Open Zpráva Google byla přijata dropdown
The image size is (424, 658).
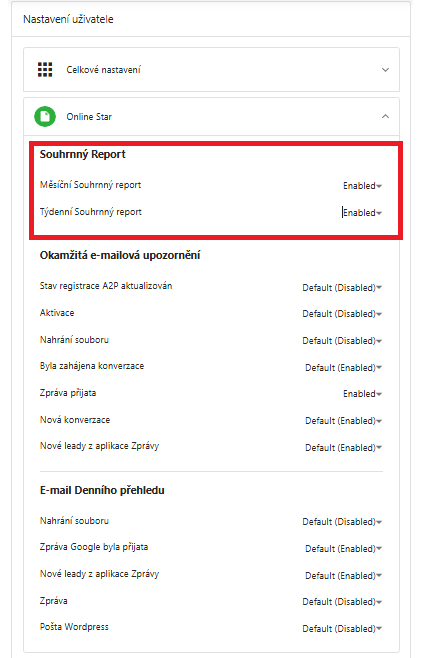pyautogui.click(x=343, y=548)
